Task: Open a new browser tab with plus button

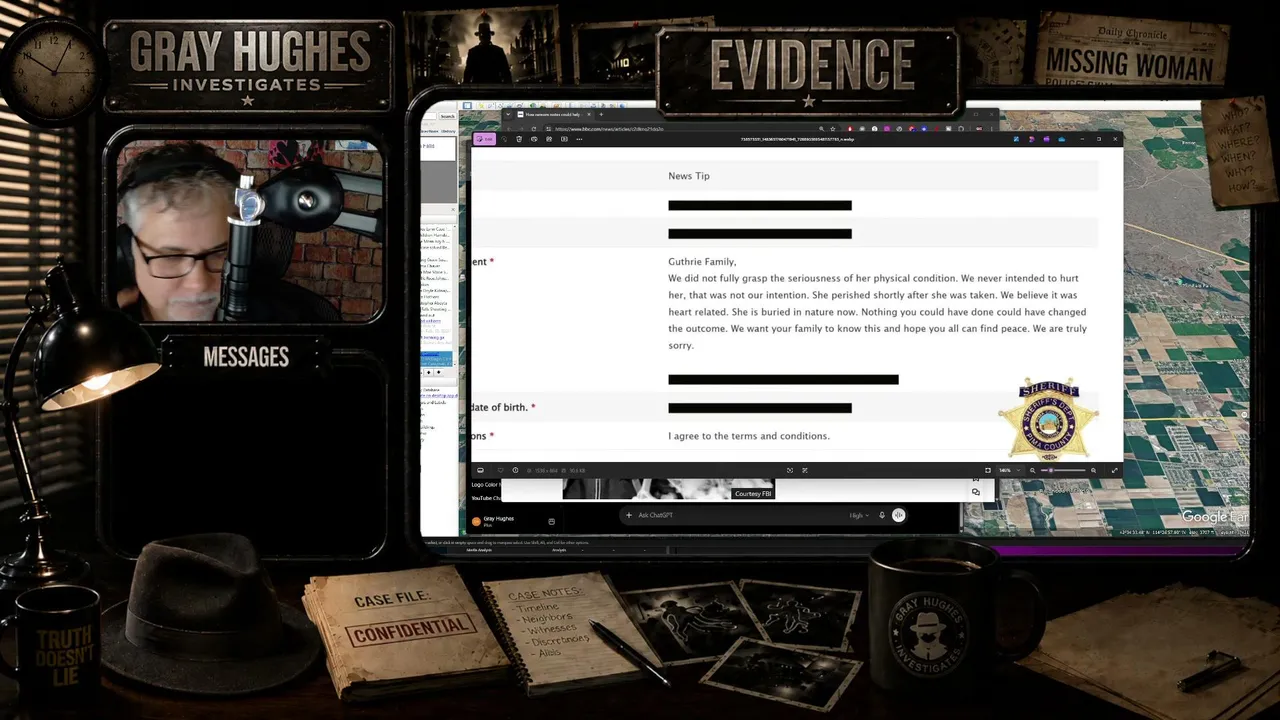Action: [x=600, y=114]
